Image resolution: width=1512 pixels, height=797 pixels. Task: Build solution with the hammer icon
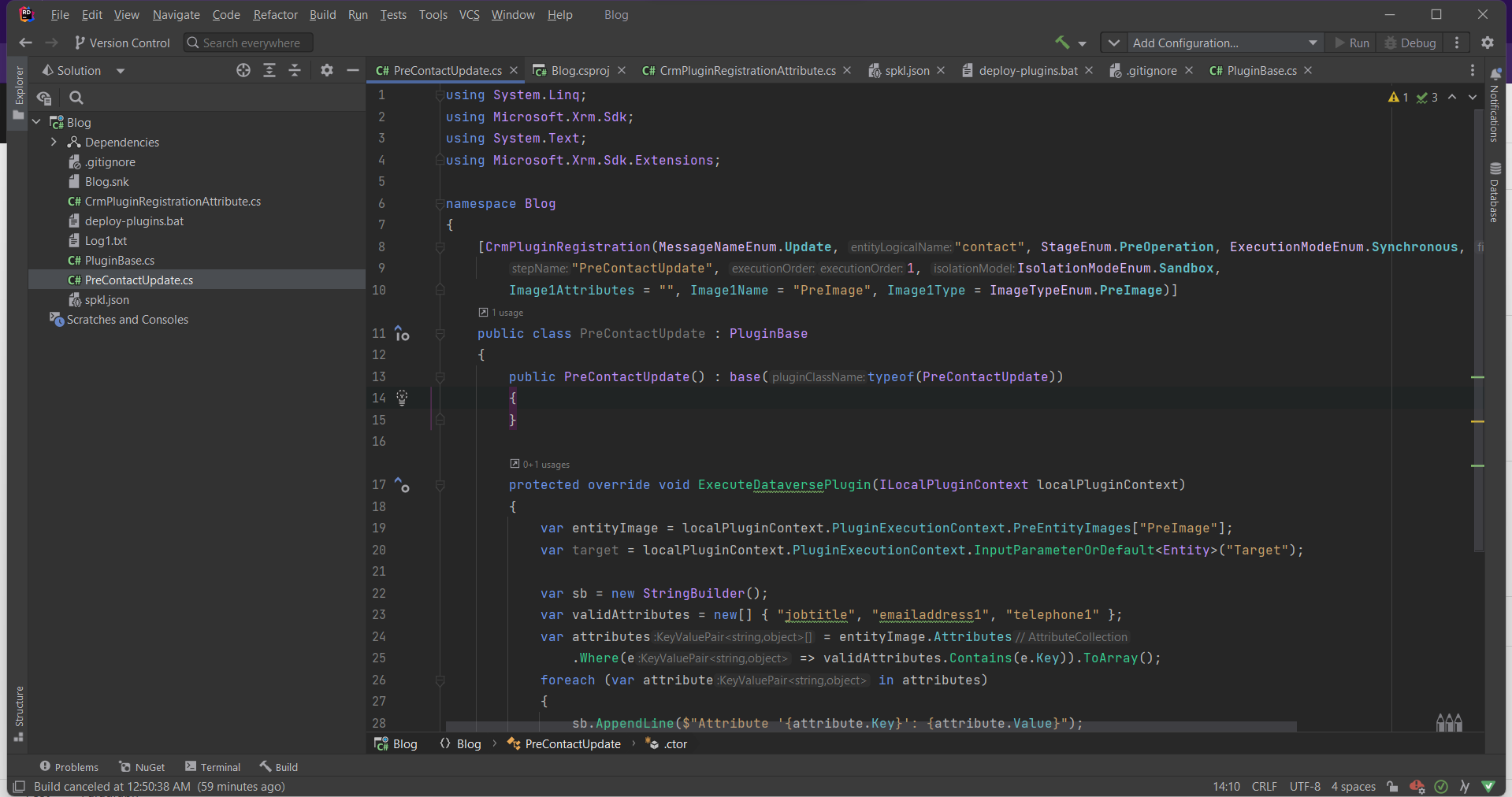click(1062, 43)
